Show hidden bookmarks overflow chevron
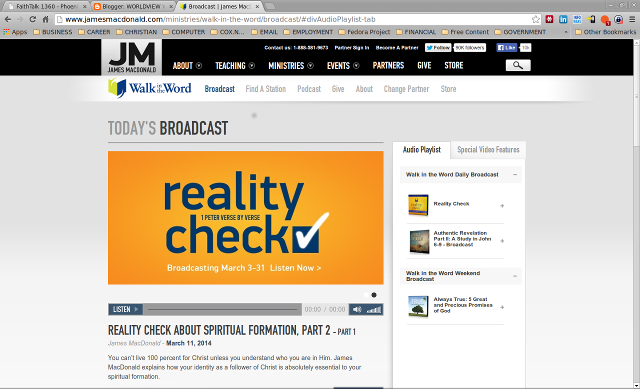The height and width of the screenshot is (389, 640). [566, 32]
